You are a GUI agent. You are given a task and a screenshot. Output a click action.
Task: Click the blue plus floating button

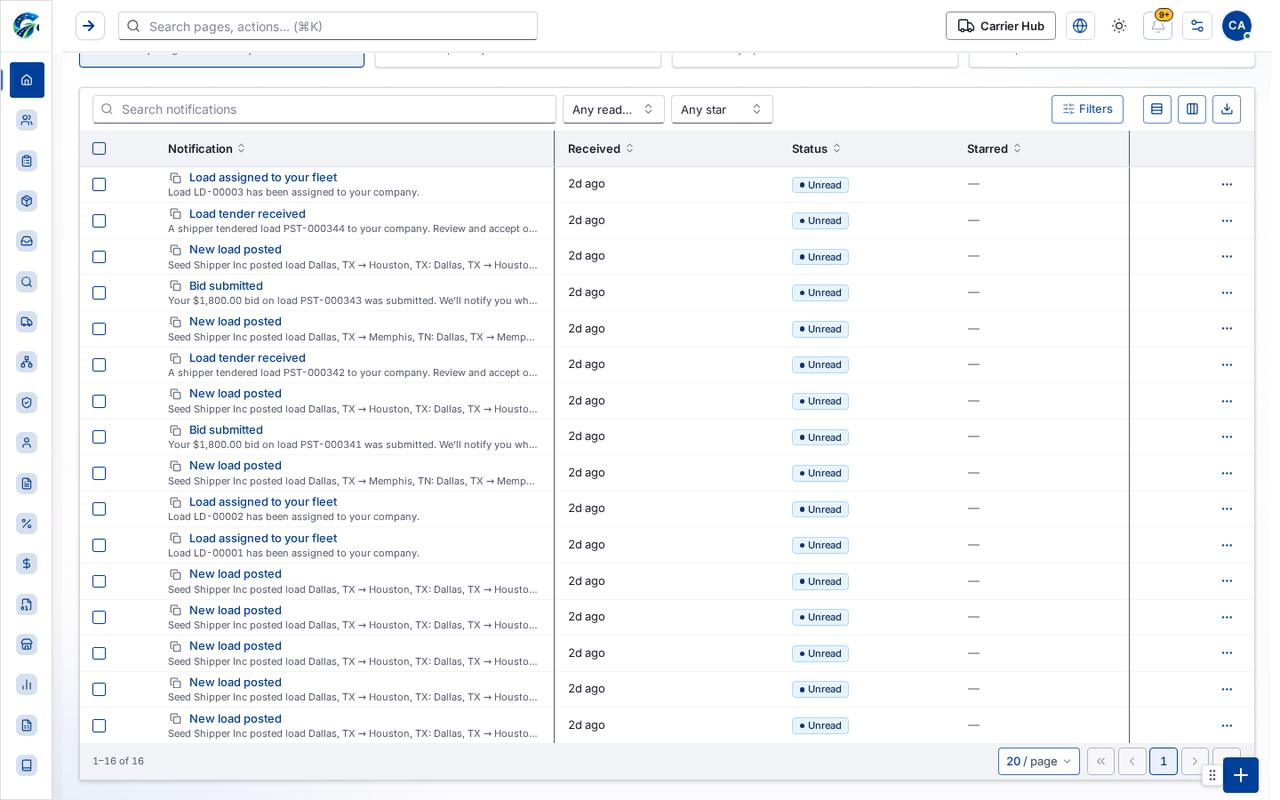1241,775
